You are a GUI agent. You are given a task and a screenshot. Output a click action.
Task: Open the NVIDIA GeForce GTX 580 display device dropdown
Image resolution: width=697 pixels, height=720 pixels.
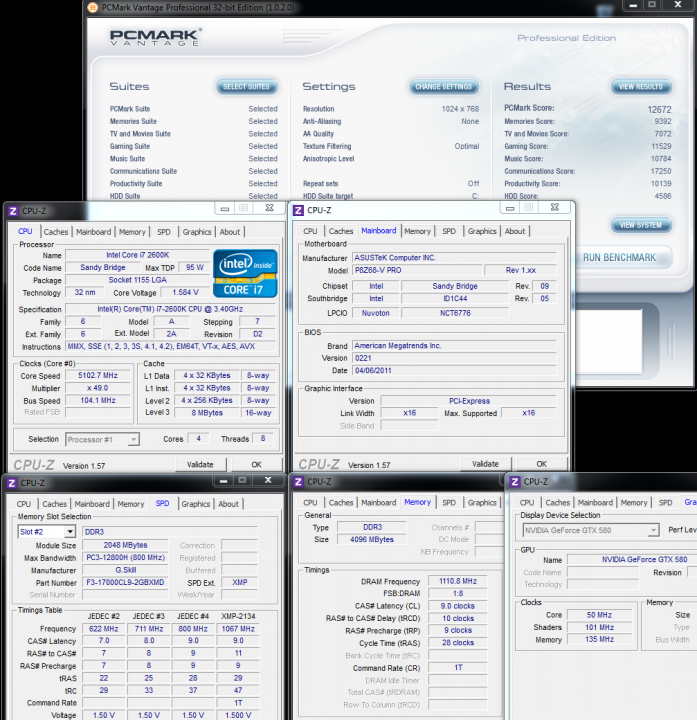(653, 530)
